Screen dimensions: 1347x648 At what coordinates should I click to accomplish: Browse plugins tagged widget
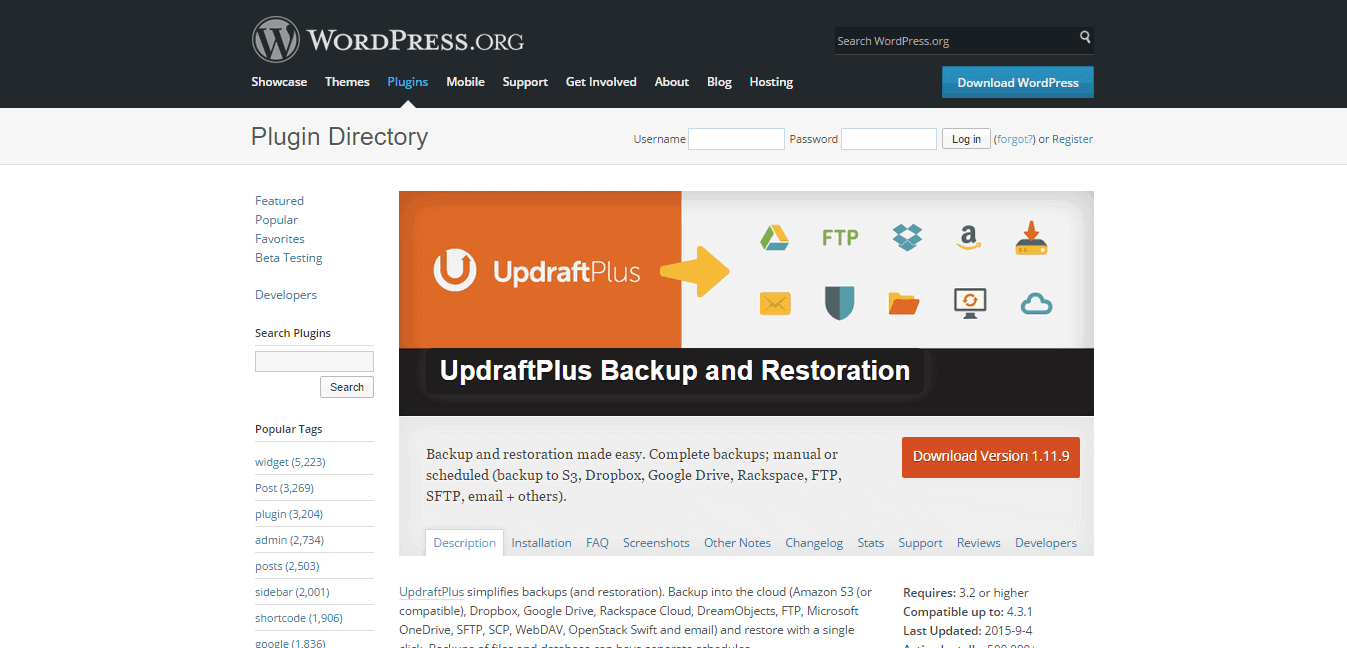272,463
